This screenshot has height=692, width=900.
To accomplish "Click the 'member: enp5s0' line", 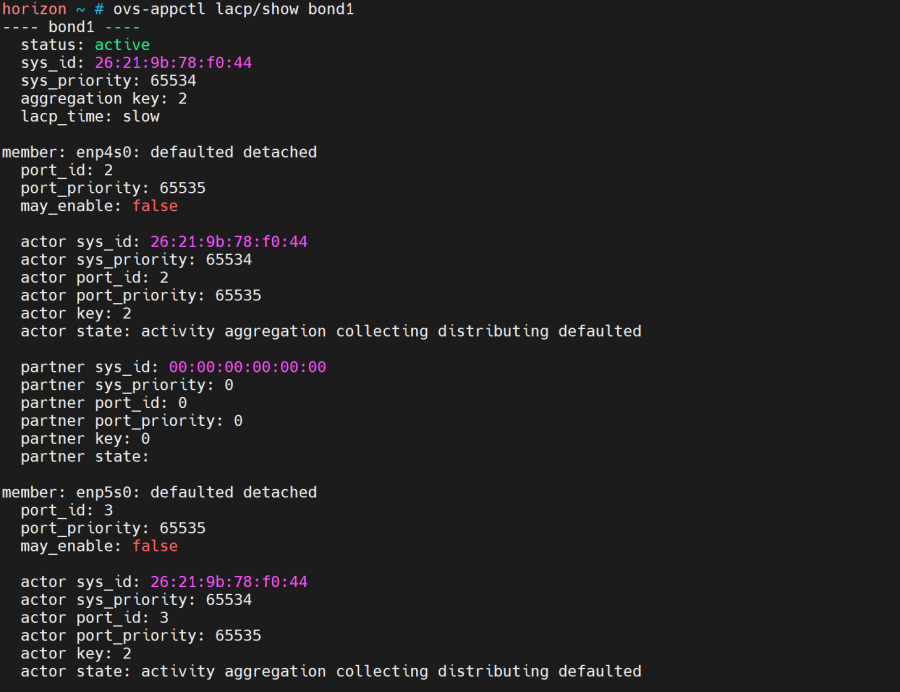I will (160, 492).
